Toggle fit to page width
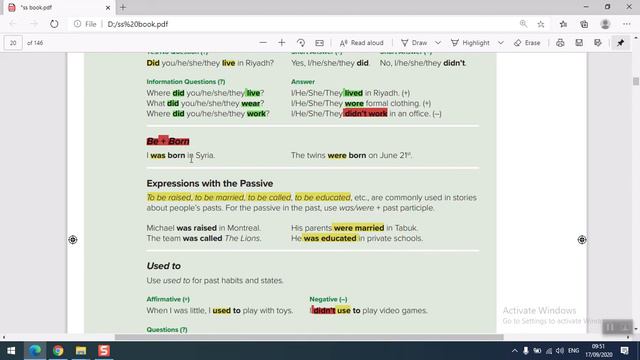This screenshot has height=360, width=640. pyautogui.click(x=320, y=43)
